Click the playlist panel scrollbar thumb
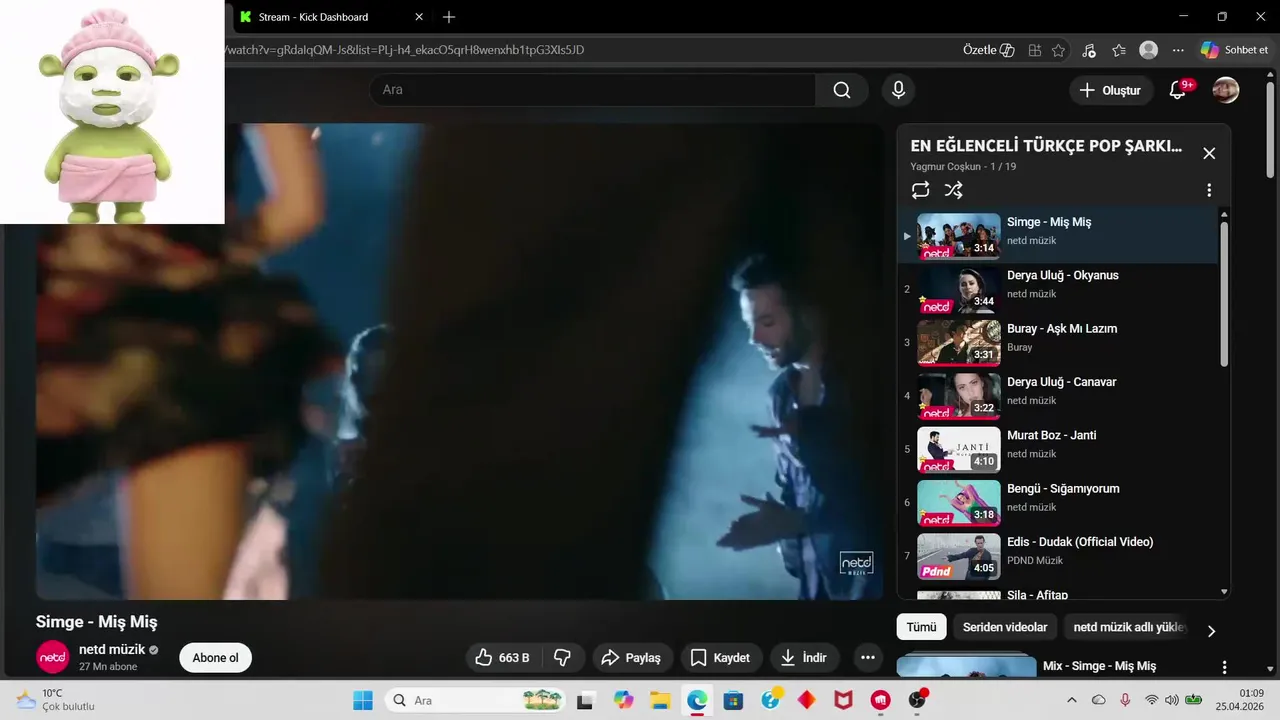Image resolution: width=1280 pixels, height=720 pixels. point(1224,294)
